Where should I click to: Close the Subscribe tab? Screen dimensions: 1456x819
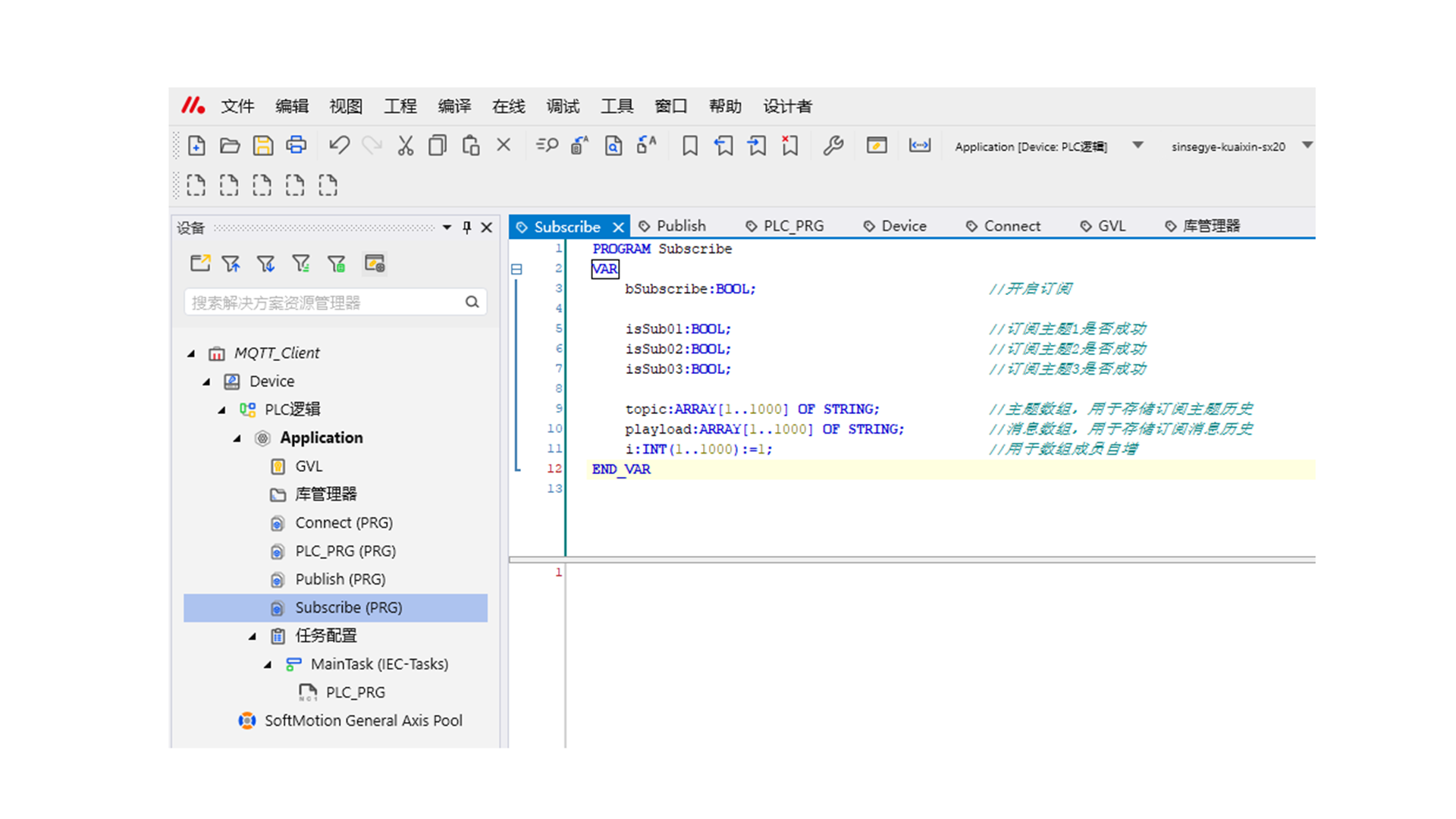point(619,227)
